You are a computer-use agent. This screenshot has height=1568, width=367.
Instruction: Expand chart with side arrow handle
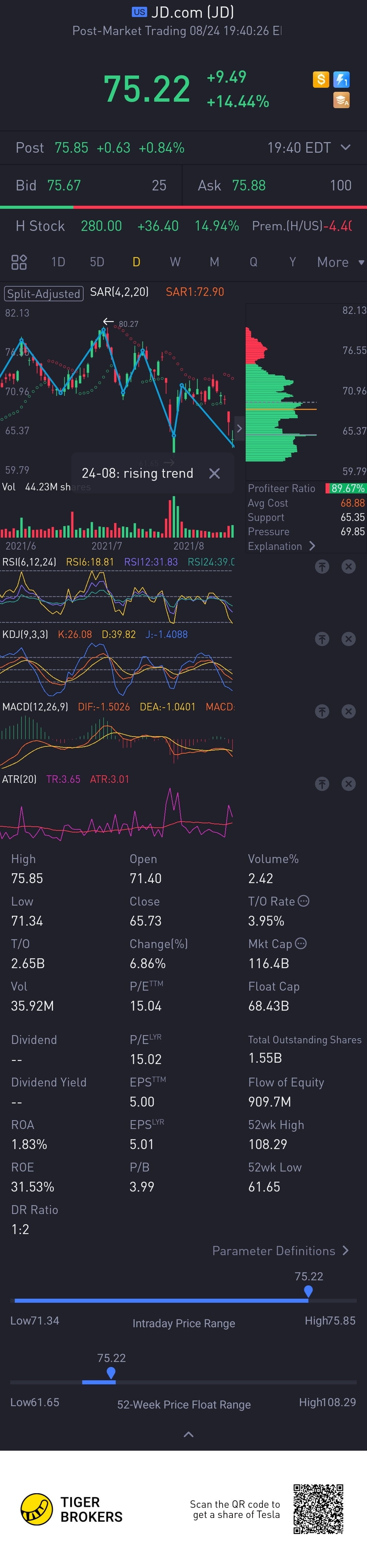(239, 428)
